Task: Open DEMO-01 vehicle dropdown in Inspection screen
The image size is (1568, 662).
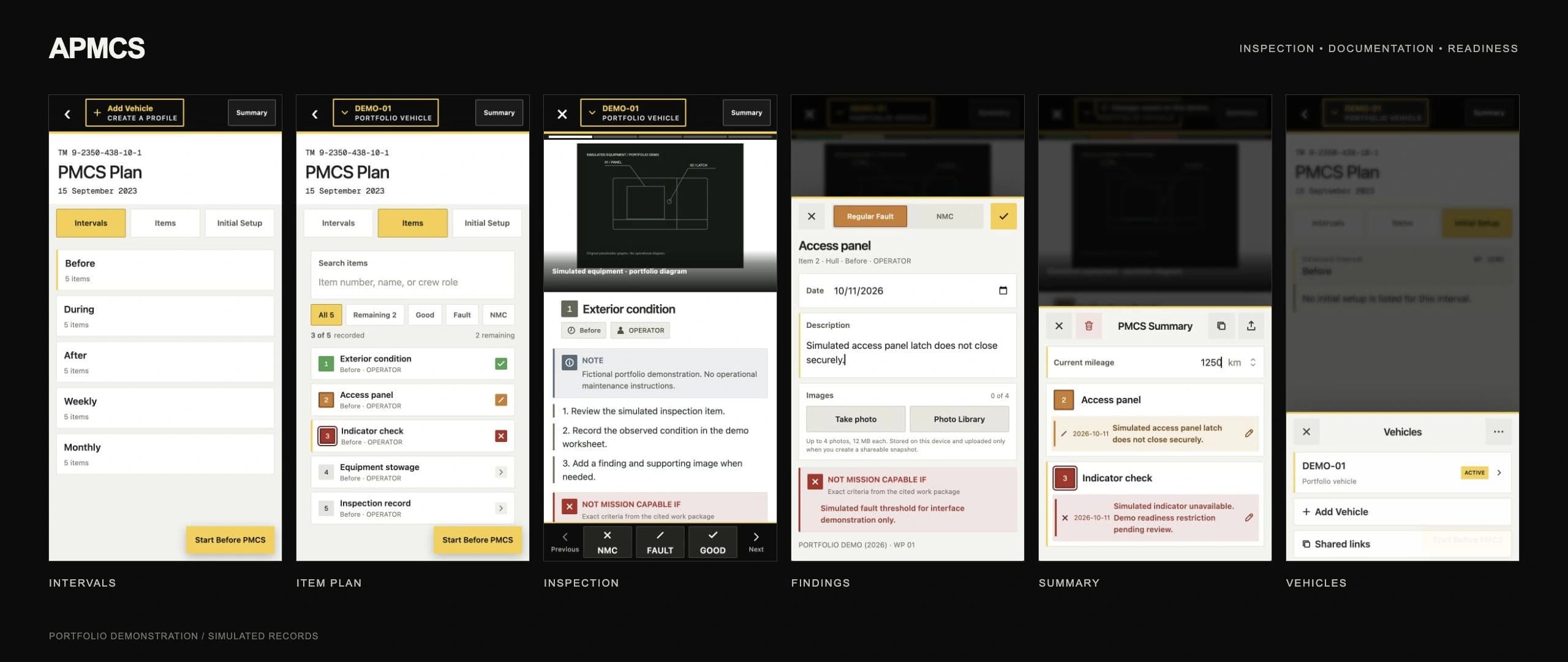Action: pos(633,113)
